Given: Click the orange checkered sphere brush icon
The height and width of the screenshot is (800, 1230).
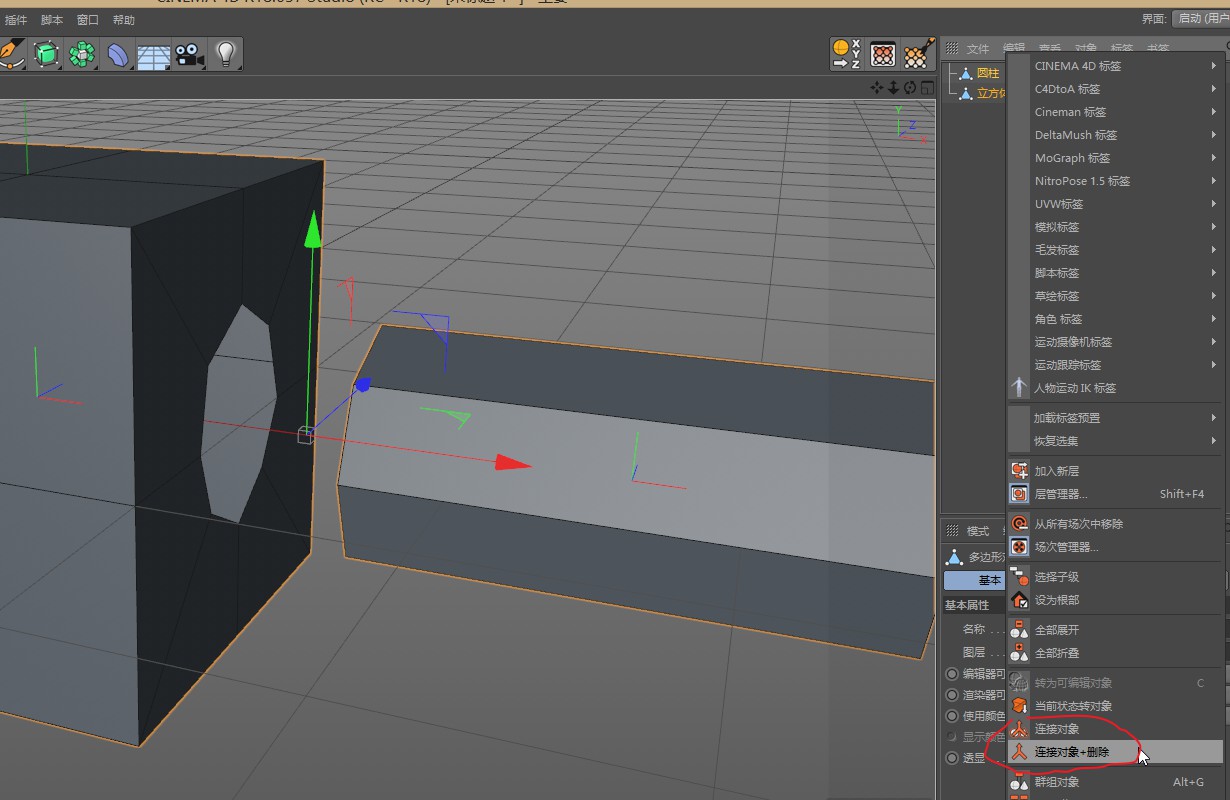Looking at the screenshot, I should click(x=918, y=54).
